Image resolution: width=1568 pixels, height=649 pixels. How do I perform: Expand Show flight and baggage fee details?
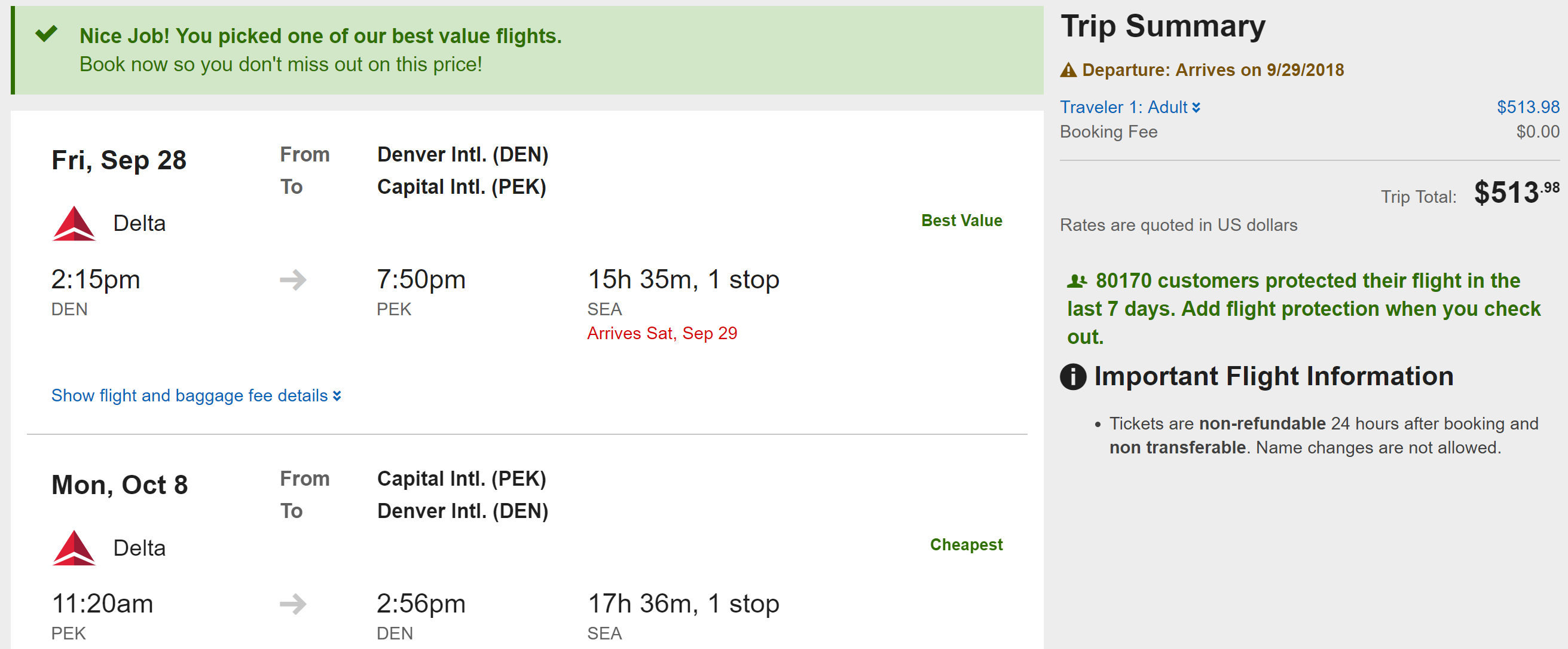coord(196,396)
